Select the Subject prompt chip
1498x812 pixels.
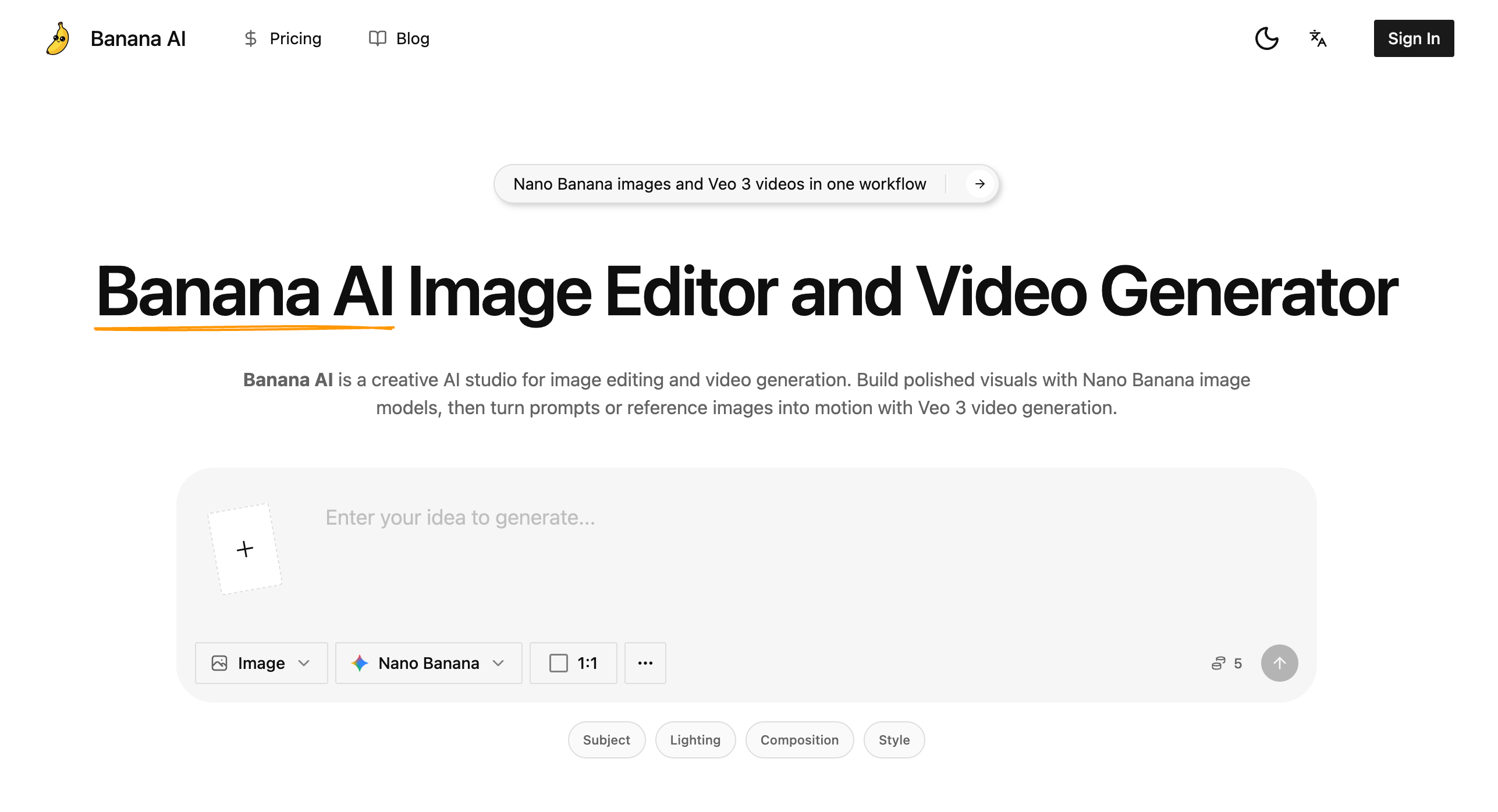click(606, 740)
